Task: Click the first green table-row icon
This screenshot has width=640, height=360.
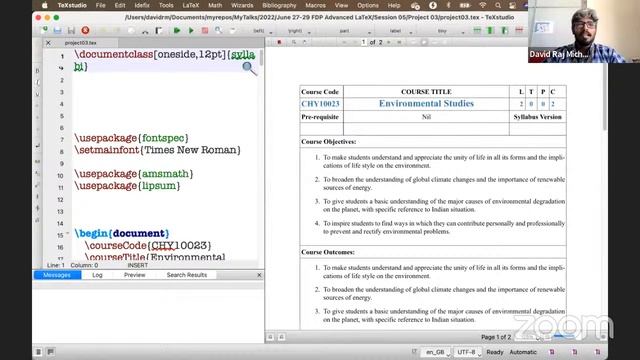Action: (x=477, y=31)
